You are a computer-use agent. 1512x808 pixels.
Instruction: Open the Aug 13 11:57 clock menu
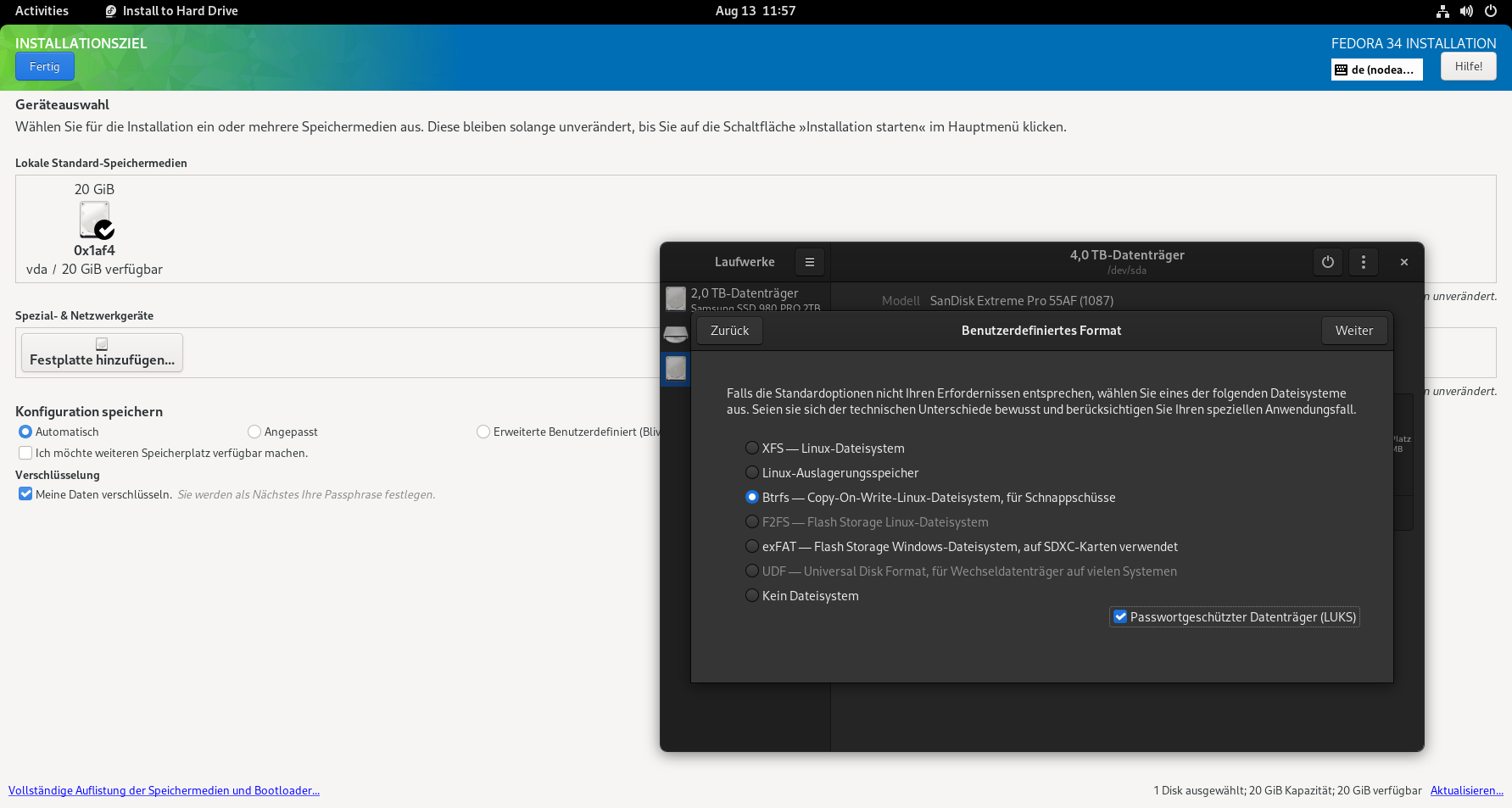click(756, 11)
